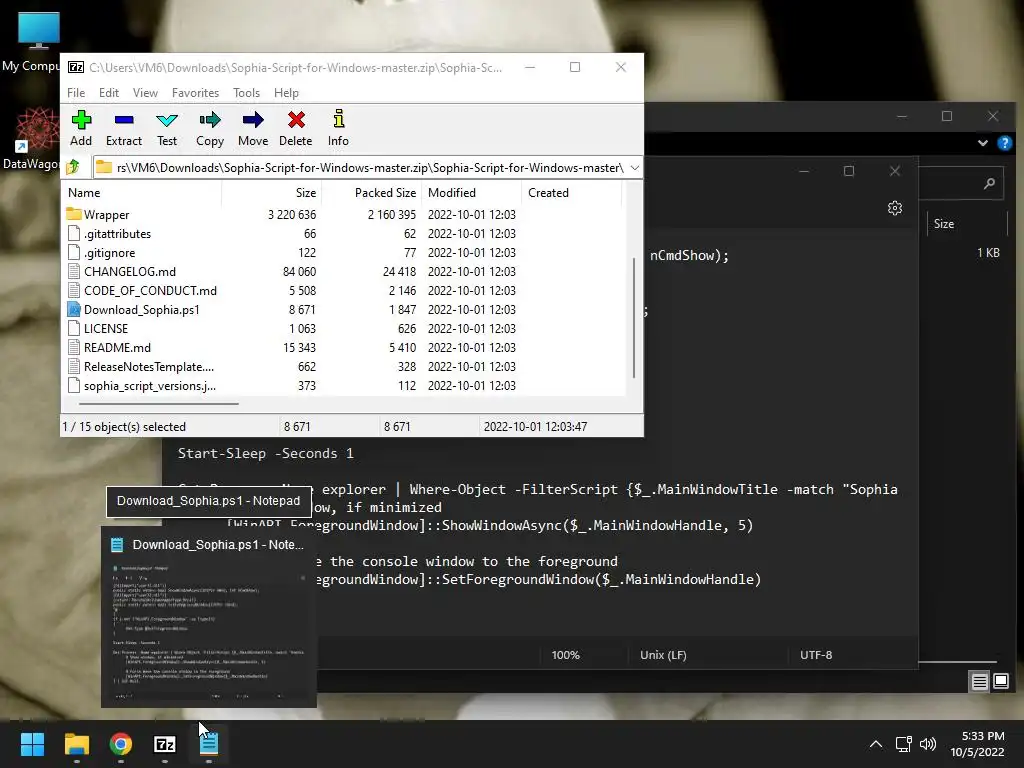The height and width of the screenshot is (768, 1024).
Task: Open Notepad settings gear icon
Action: 895,208
